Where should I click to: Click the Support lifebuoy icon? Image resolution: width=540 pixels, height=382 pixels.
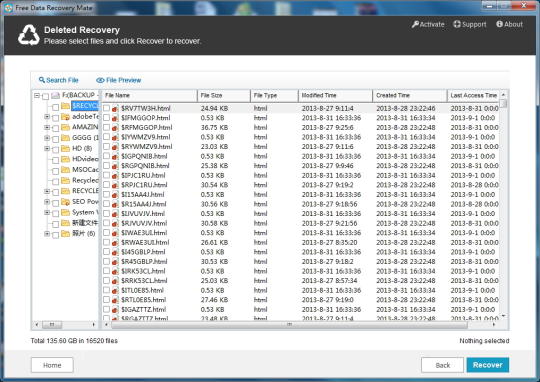tap(457, 24)
